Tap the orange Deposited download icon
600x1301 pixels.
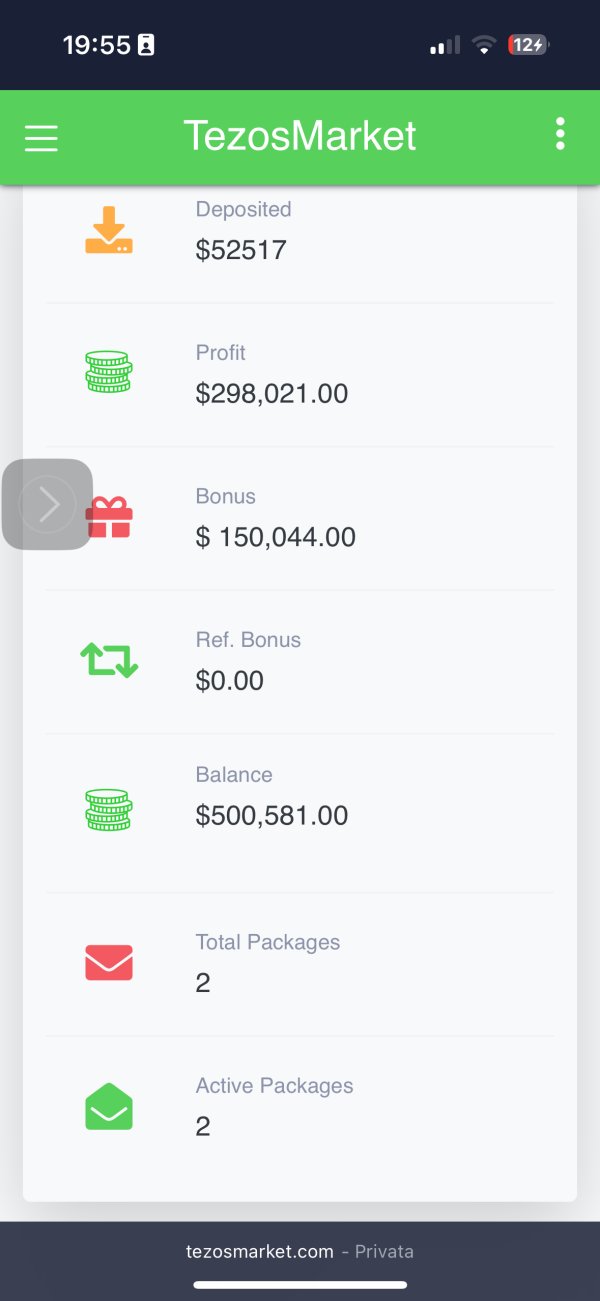click(109, 230)
